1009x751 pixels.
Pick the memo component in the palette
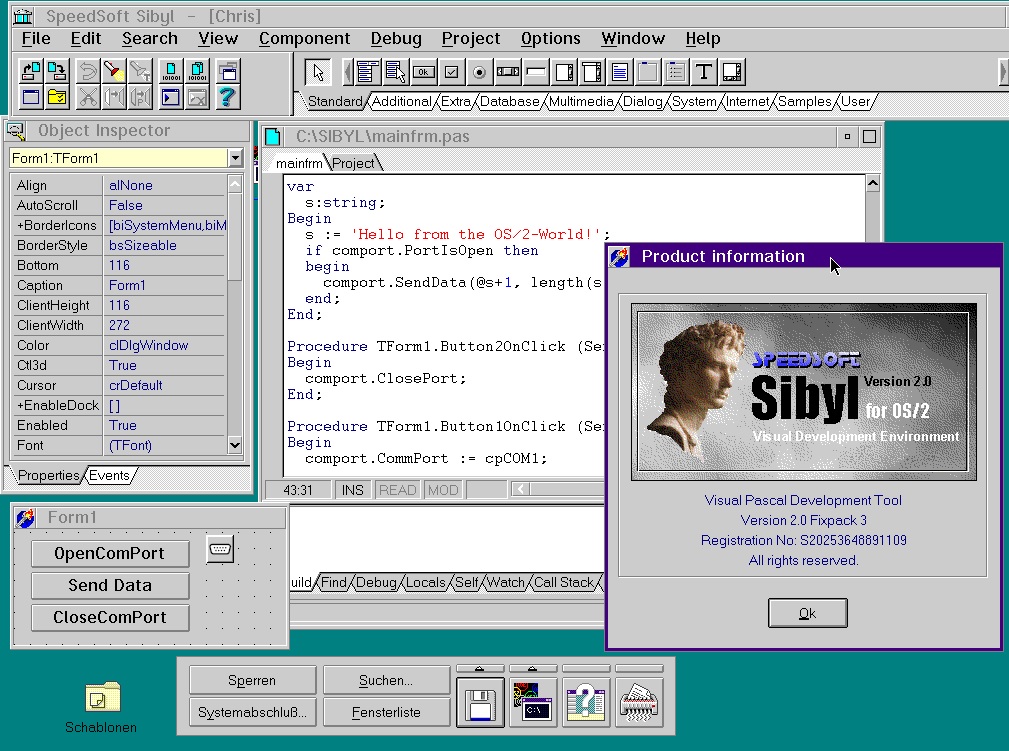coord(620,72)
